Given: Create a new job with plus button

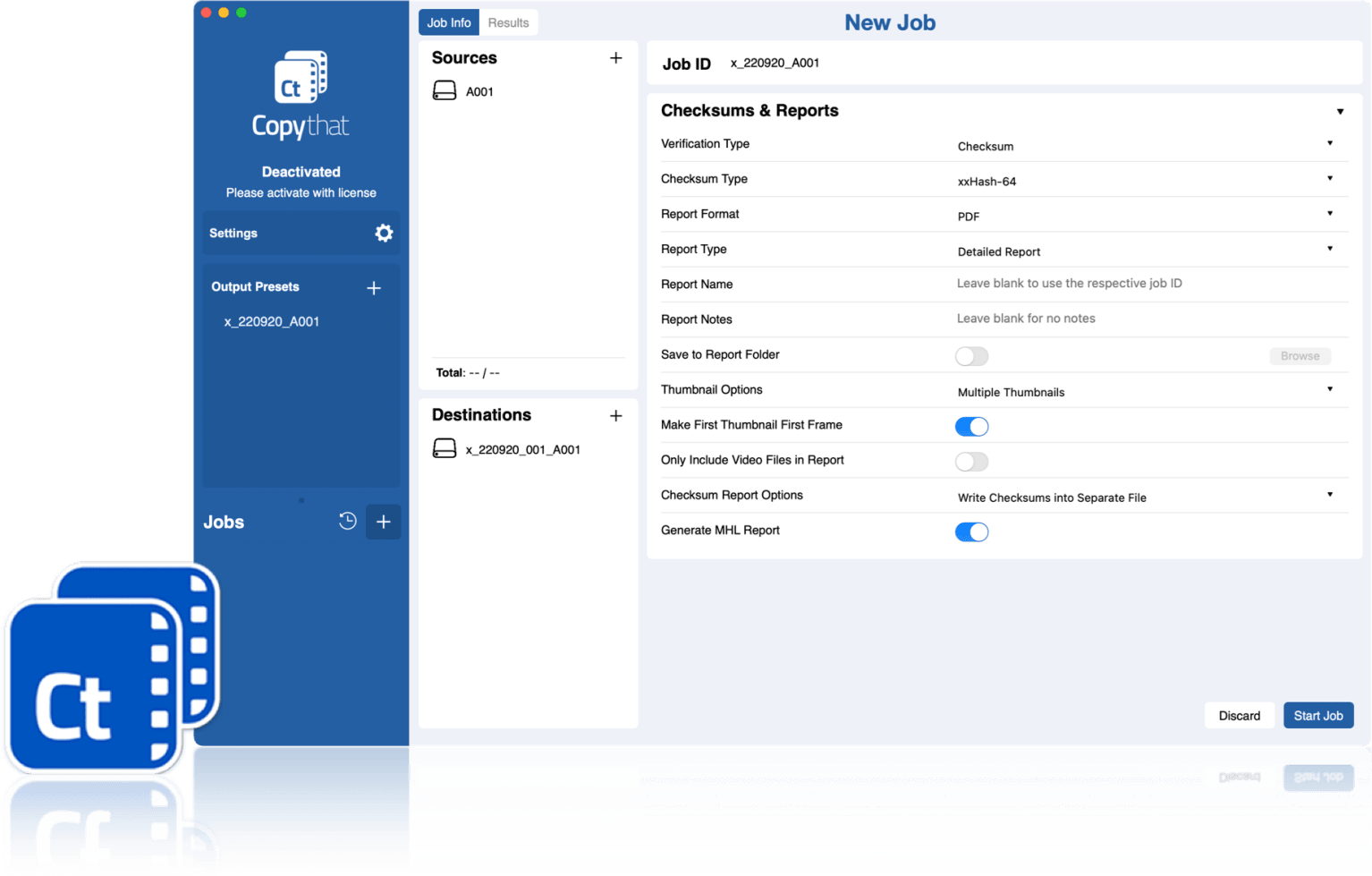Looking at the screenshot, I should point(384,522).
